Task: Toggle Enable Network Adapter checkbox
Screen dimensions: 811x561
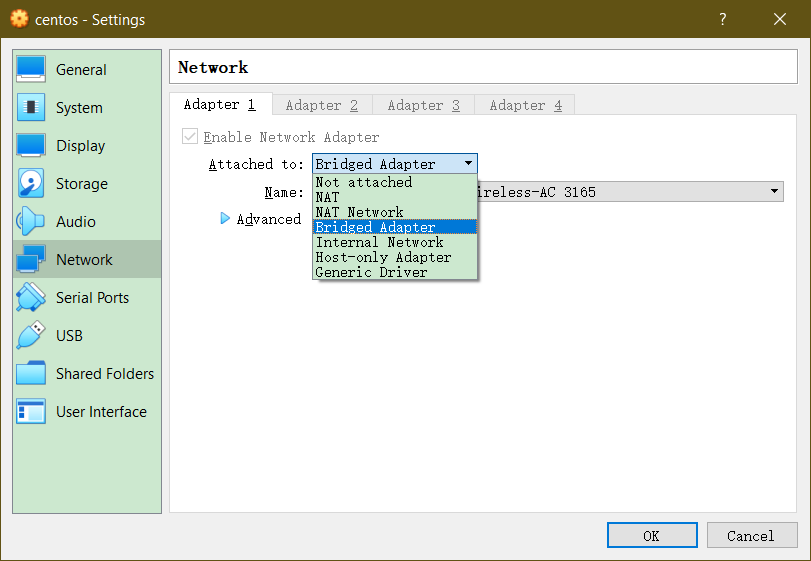Action: (x=190, y=137)
